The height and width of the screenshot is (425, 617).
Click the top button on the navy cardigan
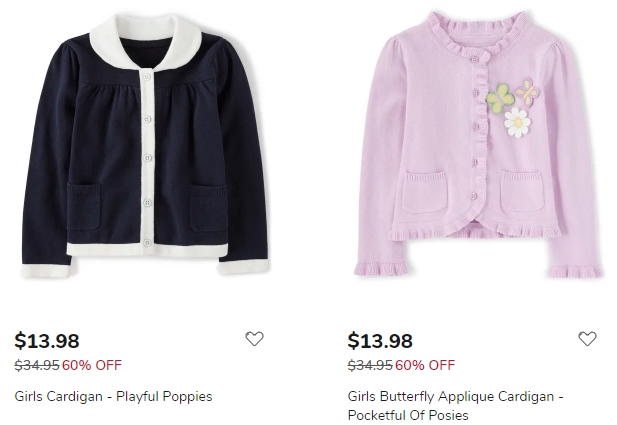coord(147,76)
